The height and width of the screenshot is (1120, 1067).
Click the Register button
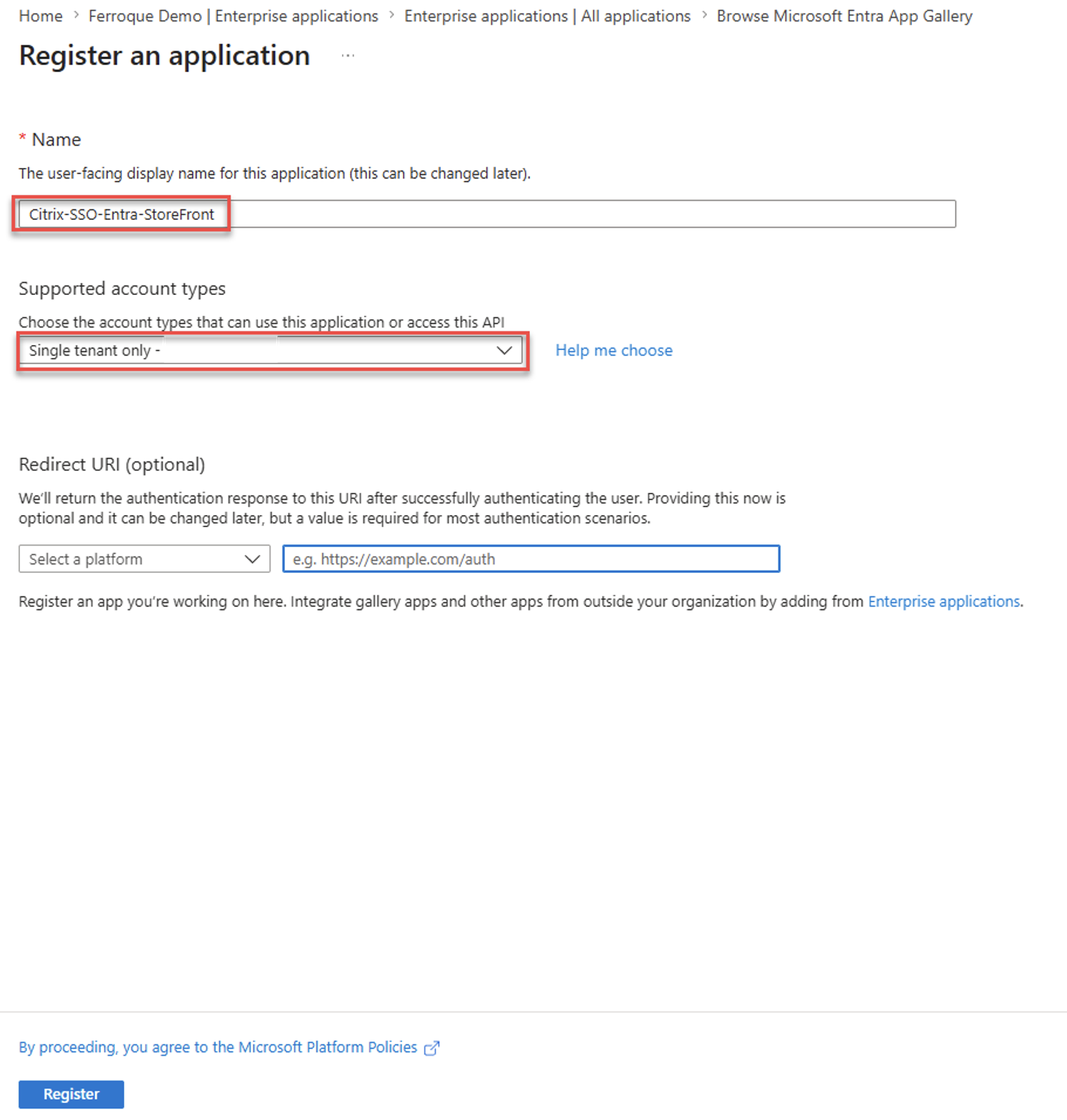pos(71,1094)
